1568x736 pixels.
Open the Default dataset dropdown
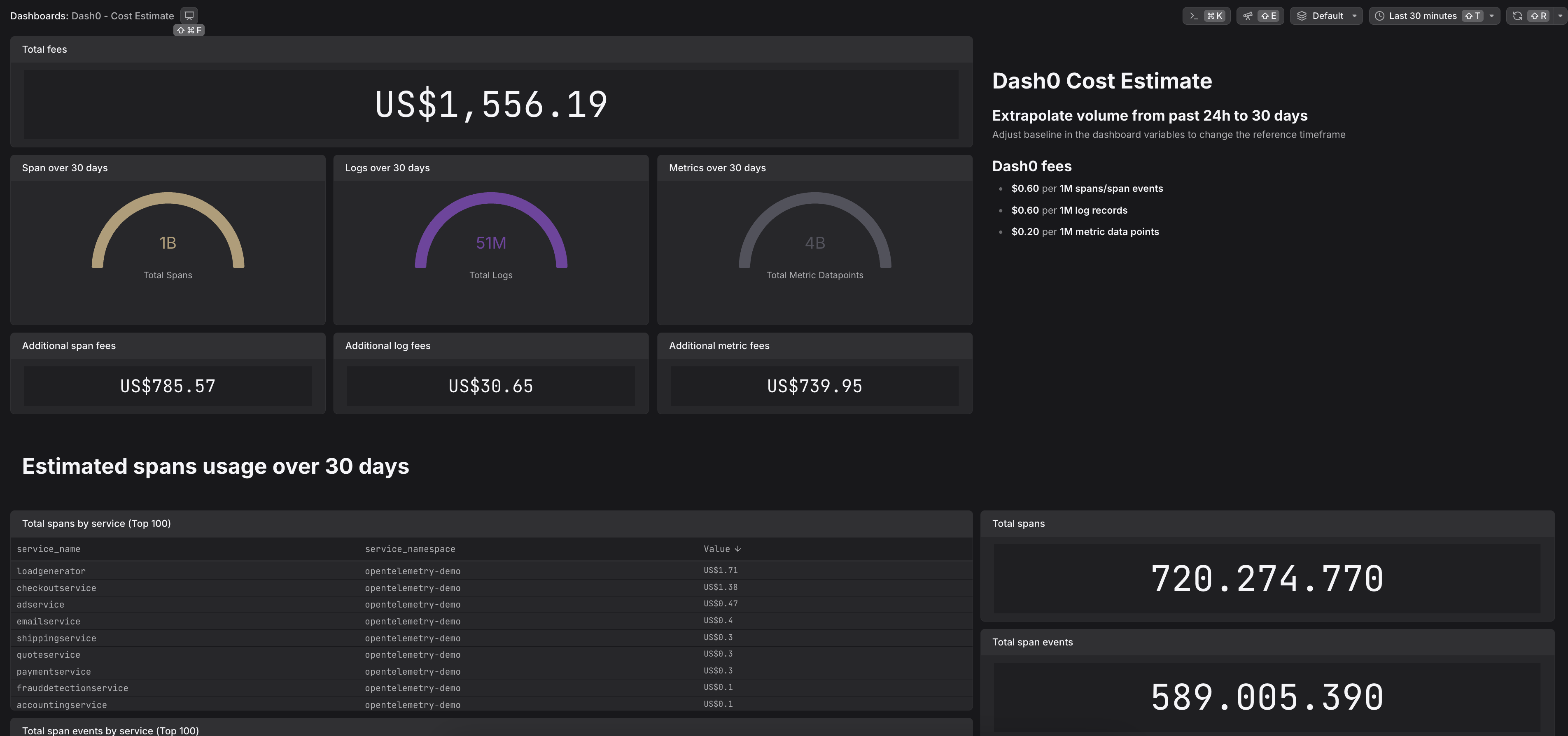point(1354,16)
